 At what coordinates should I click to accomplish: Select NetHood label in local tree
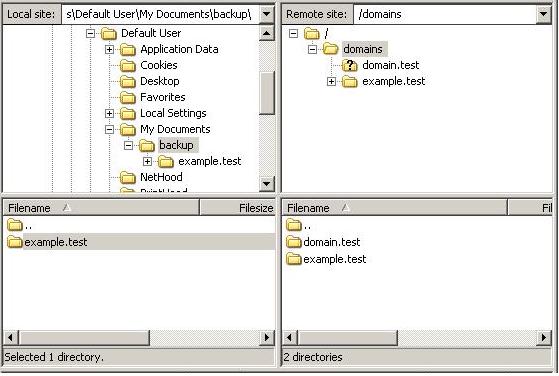click(161, 177)
